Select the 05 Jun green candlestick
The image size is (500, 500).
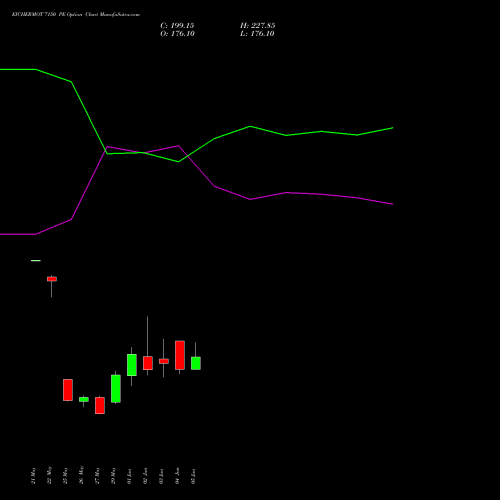(196, 363)
